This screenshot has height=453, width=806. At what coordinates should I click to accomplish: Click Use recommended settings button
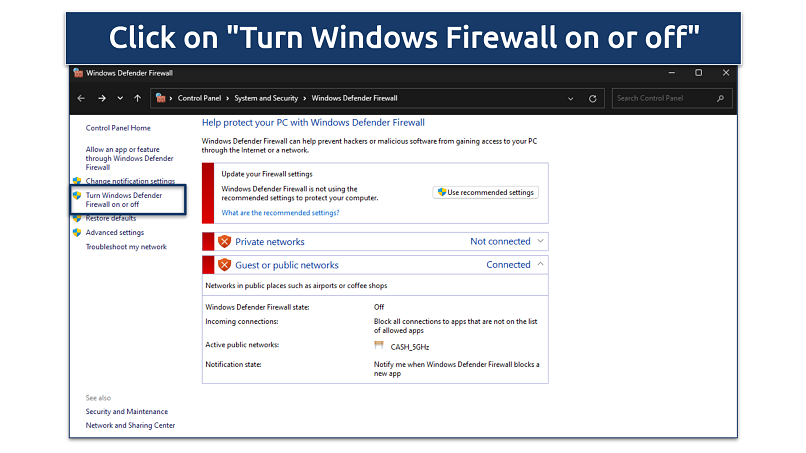click(x=485, y=192)
